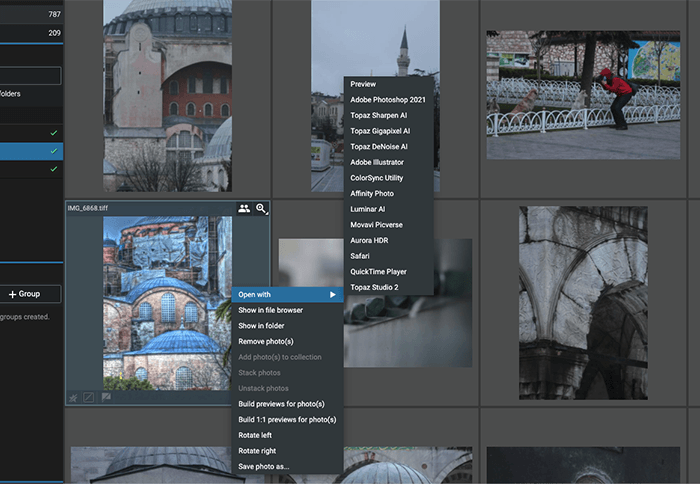Click the square reject icon below IMG_6868
Image resolution: width=700 pixels, height=484 pixels.
click(x=88, y=398)
